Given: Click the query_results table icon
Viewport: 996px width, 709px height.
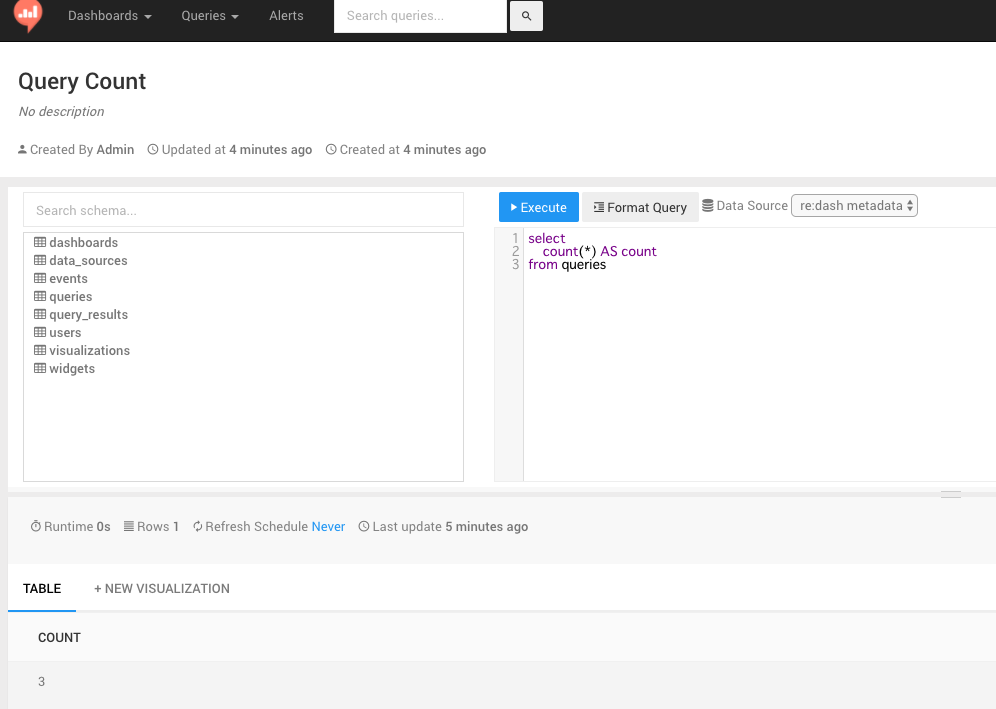Looking at the screenshot, I should click(40, 314).
